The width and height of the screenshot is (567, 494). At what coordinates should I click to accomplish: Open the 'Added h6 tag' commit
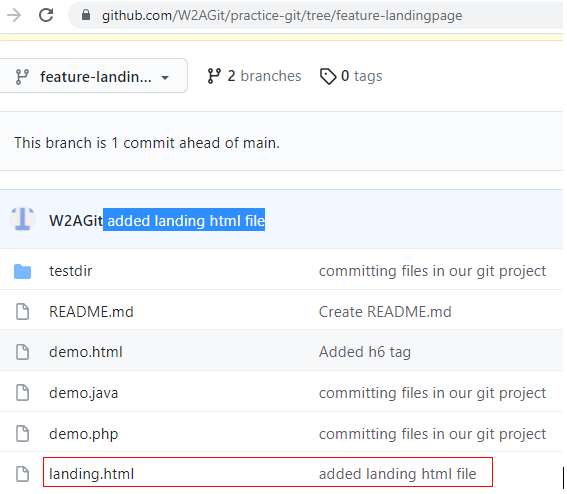point(365,352)
